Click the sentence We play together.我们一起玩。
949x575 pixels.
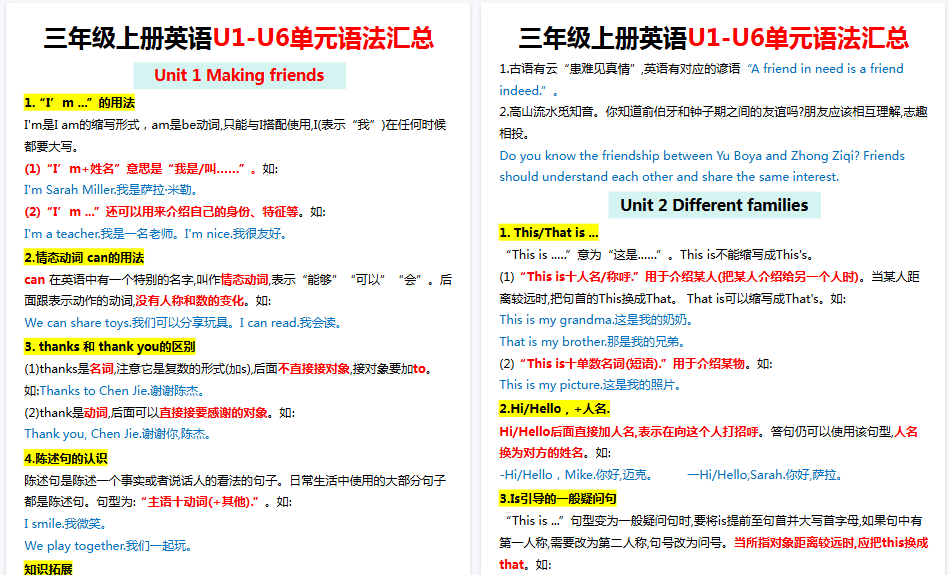(x=109, y=545)
